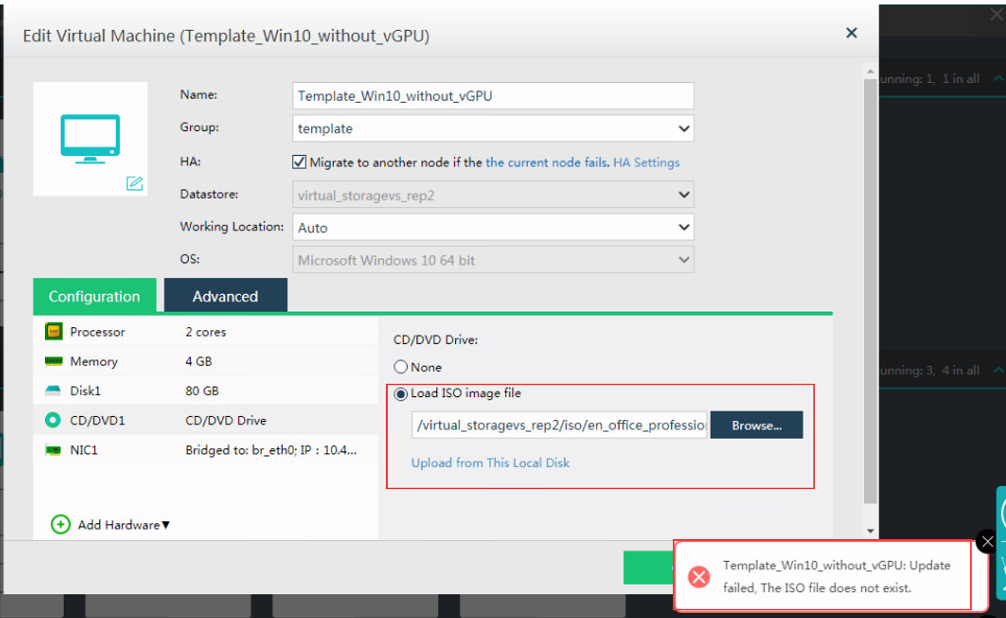This screenshot has width=1006, height=618.
Task: Open the Upload from This Local Disk link
Action: pyautogui.click(x=490, y=463)
